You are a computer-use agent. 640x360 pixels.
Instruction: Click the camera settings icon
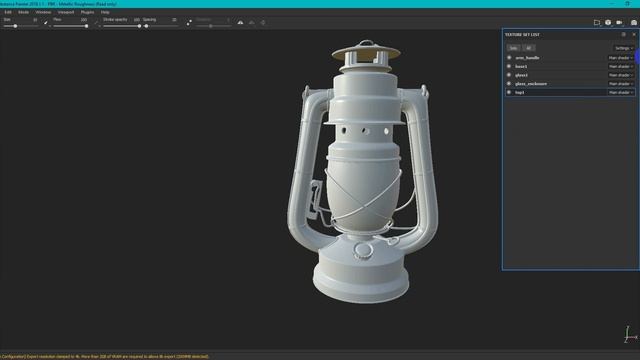tap(620, 22)
